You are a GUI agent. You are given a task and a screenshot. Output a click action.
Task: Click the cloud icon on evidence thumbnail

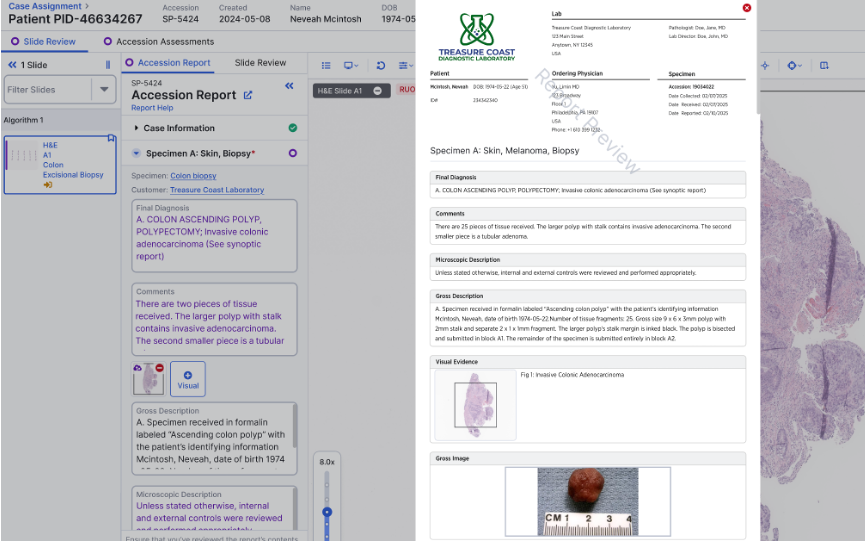coord(138,368)
